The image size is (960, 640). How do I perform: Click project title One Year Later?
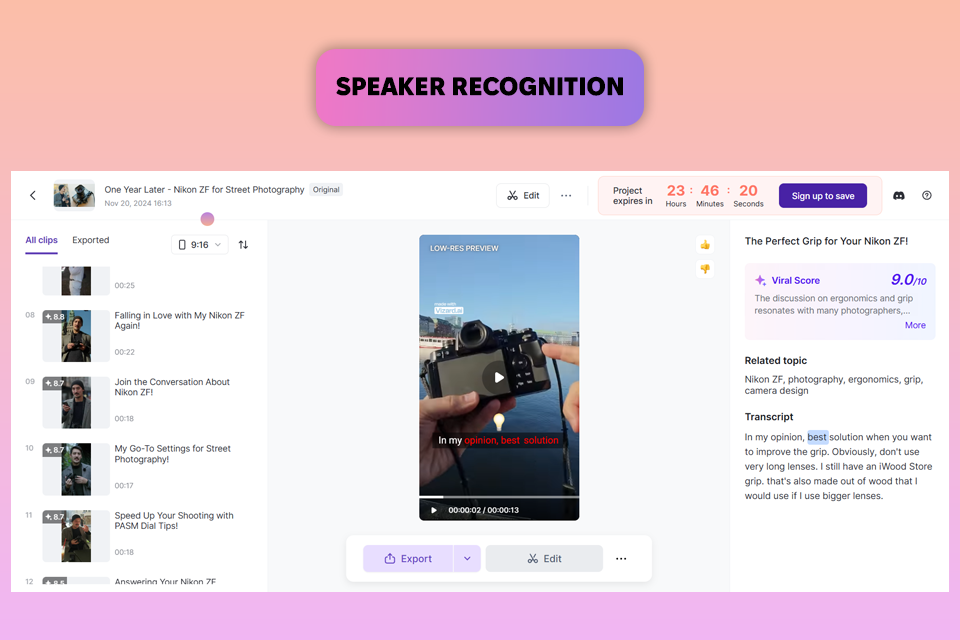[x=204, y=190]
